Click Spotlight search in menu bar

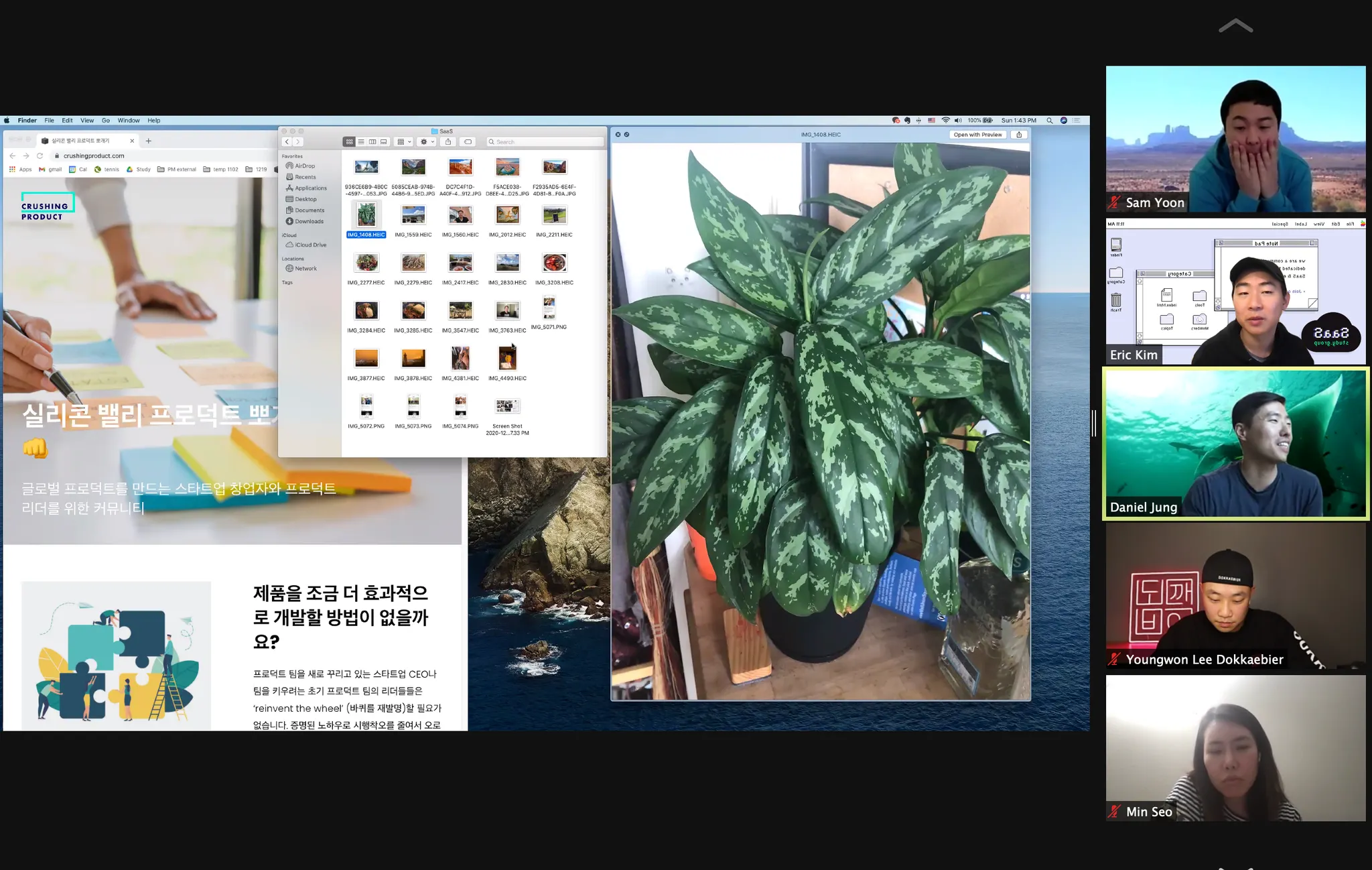(1050, 121)
